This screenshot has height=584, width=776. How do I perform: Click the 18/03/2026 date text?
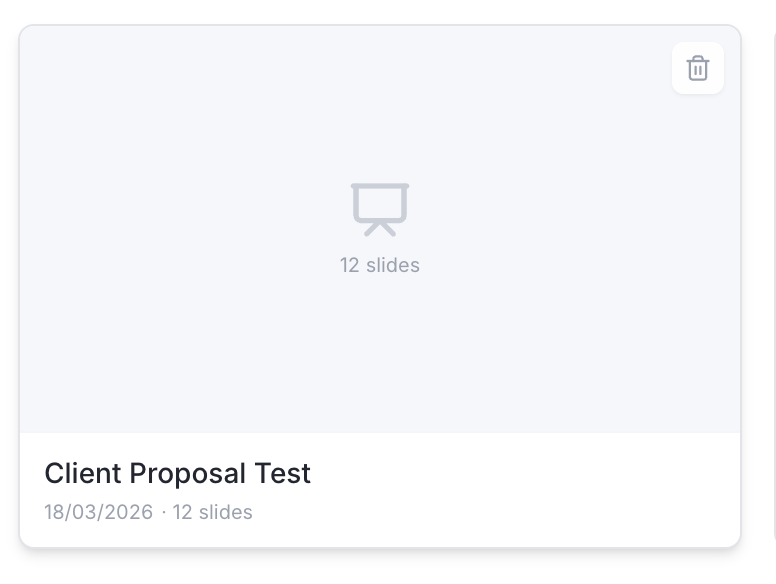coord(98,513)
